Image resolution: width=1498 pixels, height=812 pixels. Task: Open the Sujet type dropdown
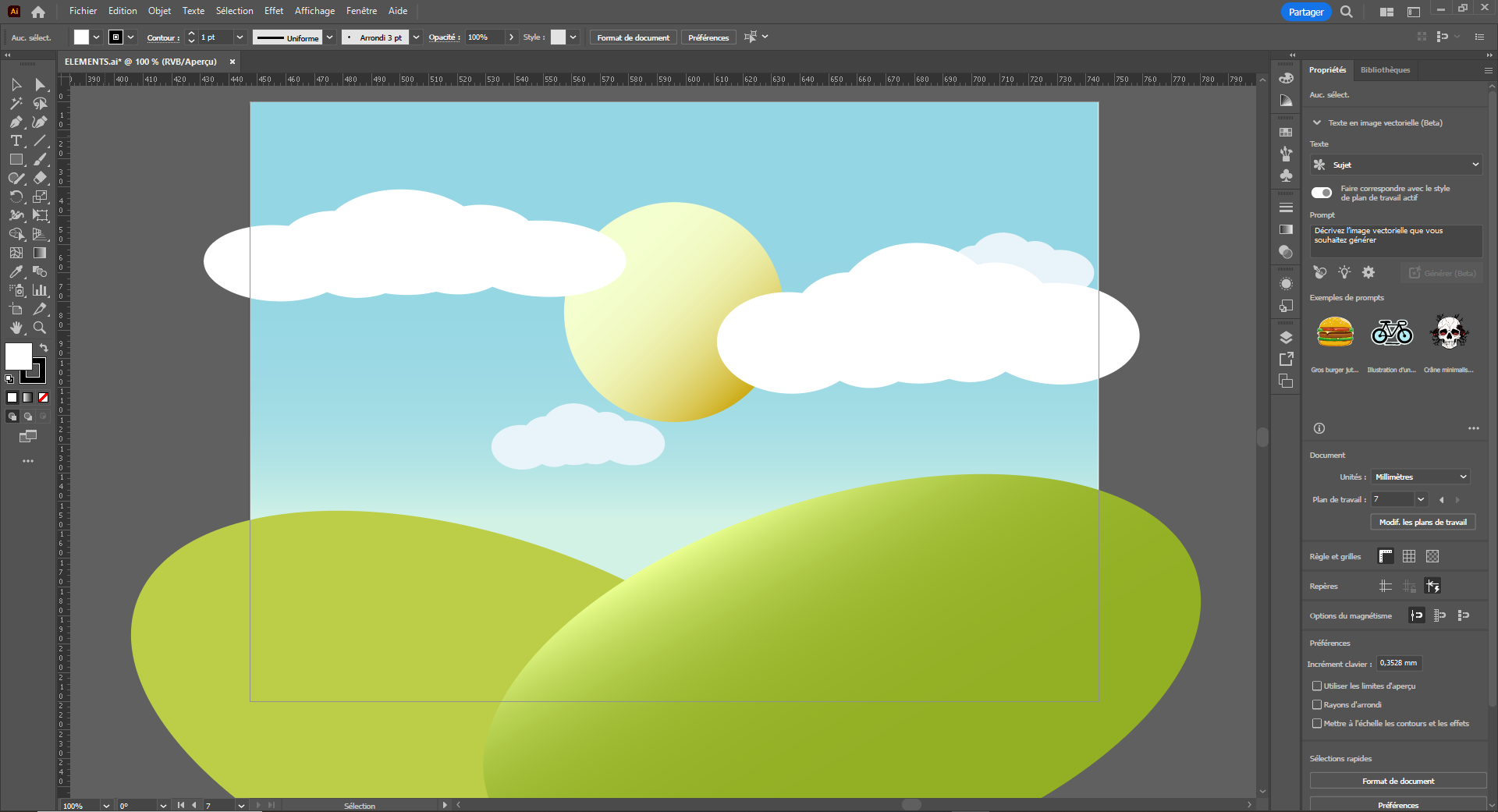coord(1396,165)
